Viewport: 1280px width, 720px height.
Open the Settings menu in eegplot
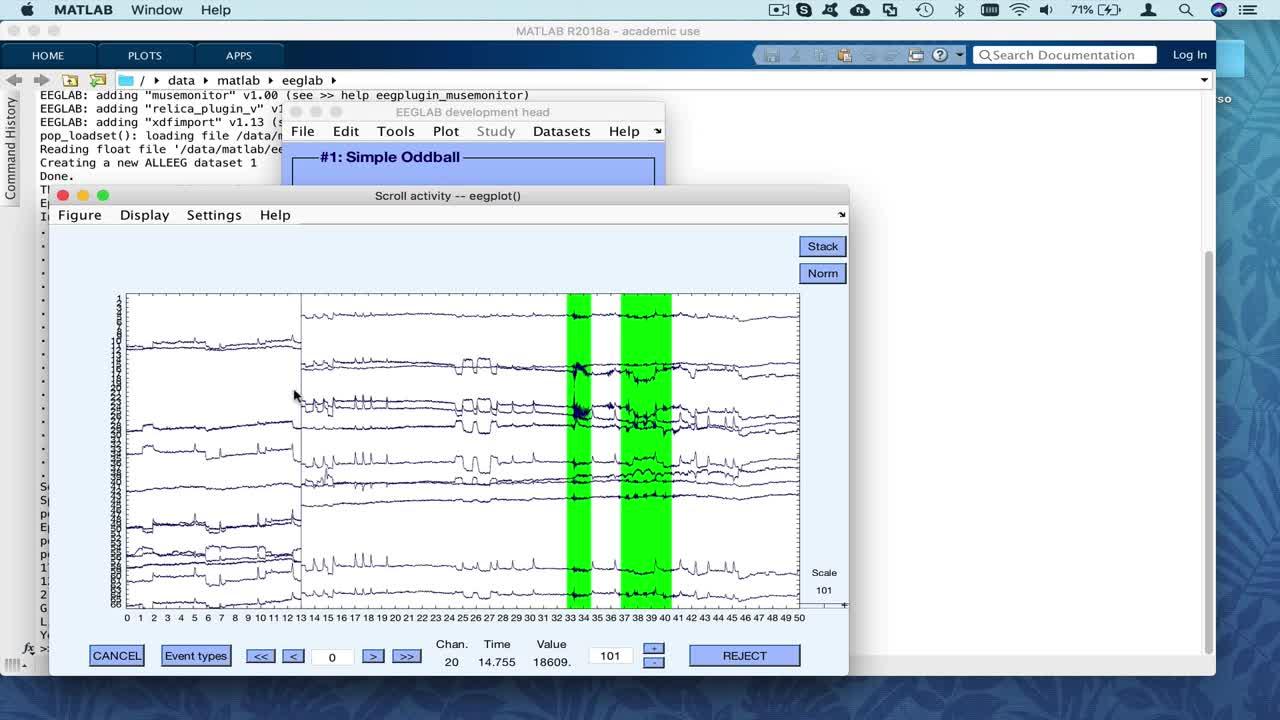(x=214, y=215)
